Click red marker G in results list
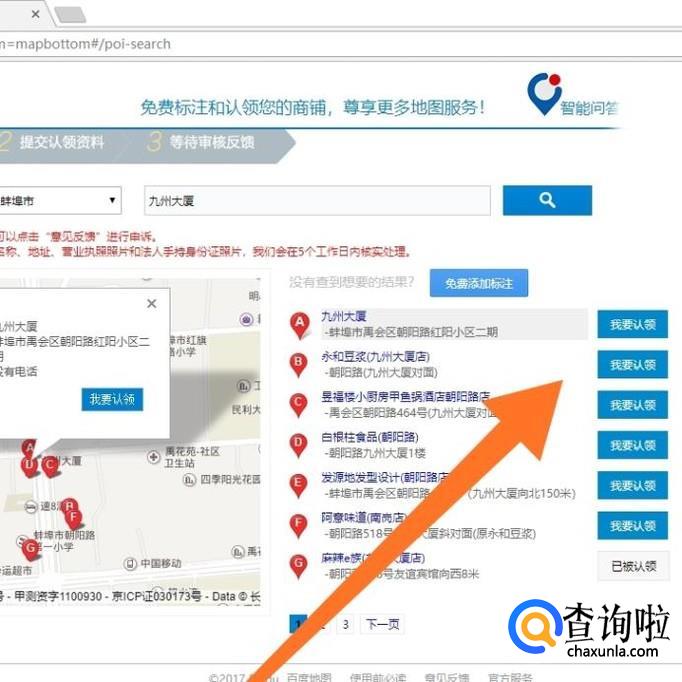682x682 pixels. pos(298,565)
